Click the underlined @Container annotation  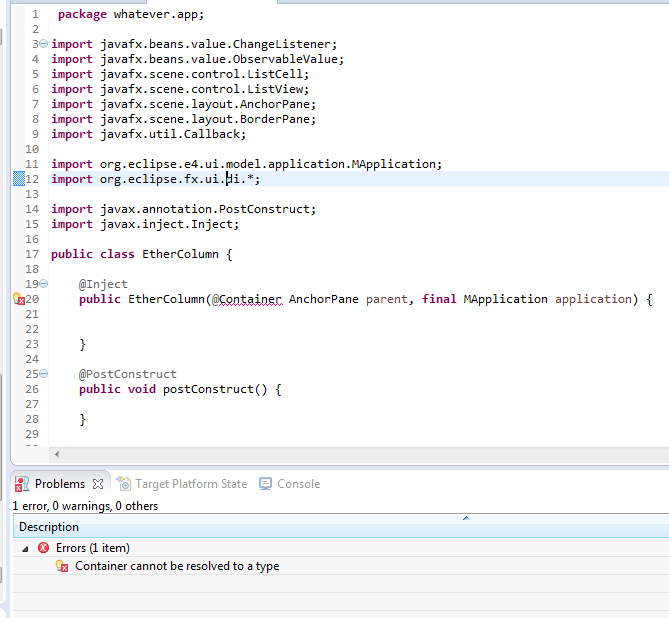point(247,299)
